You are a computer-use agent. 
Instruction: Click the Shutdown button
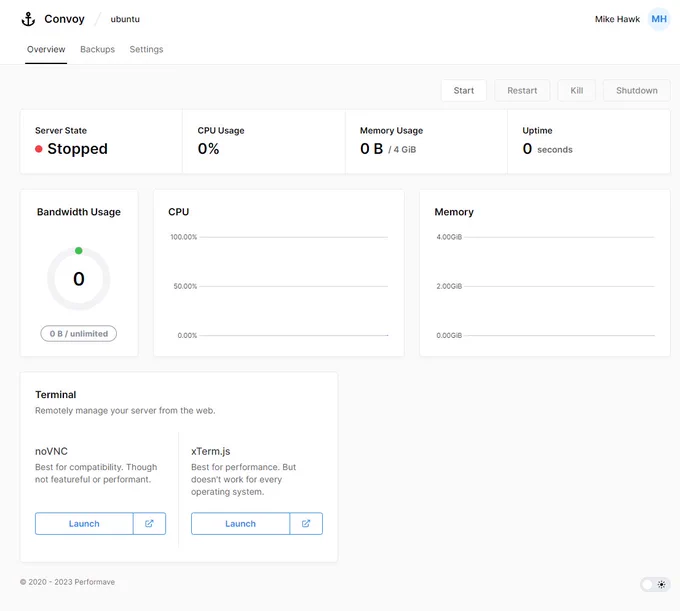[x=637, y=91]
